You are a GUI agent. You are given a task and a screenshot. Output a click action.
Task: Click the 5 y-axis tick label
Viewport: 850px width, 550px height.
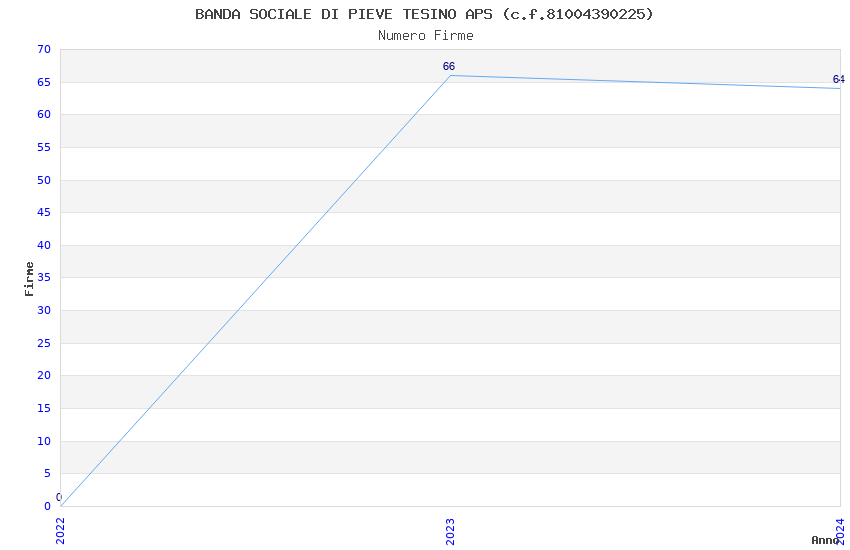point(47,474)
